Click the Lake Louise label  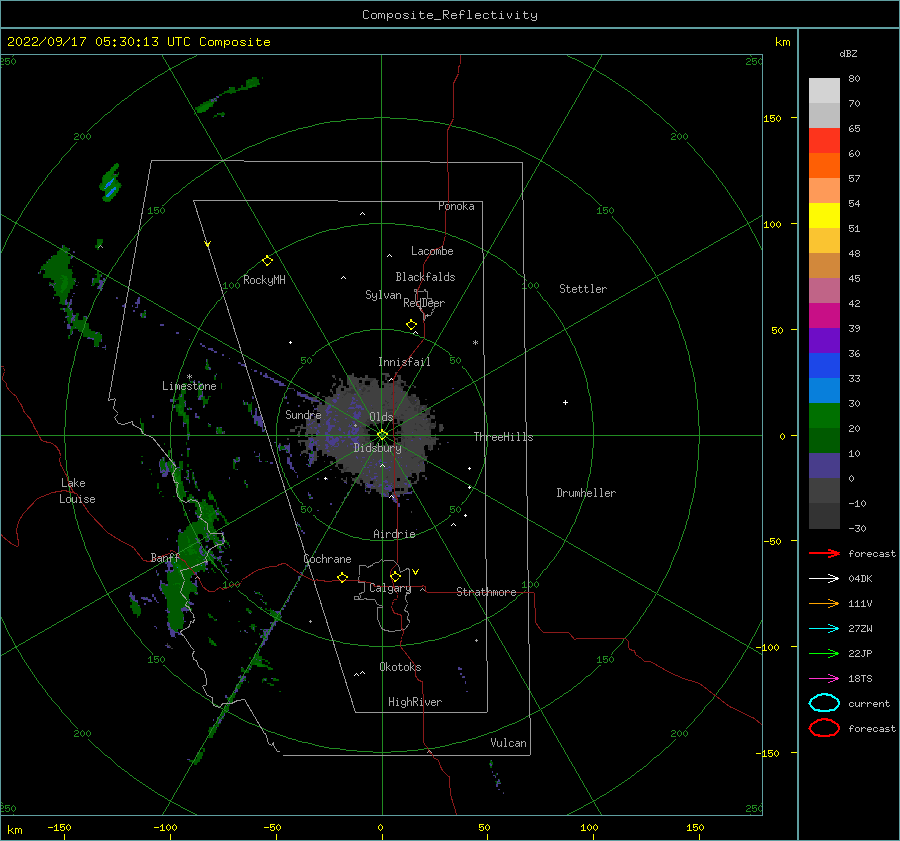[77, 491]
